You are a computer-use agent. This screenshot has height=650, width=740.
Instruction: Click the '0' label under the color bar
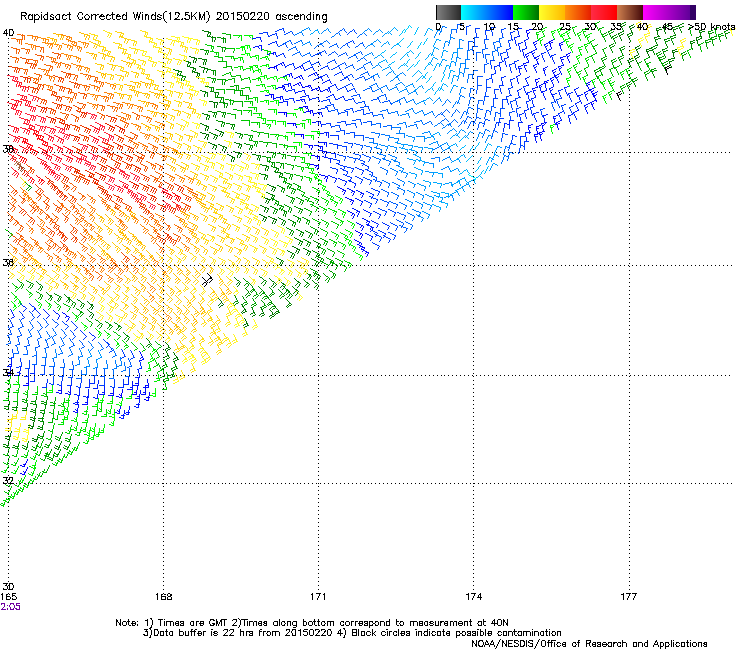coord(438,26)
